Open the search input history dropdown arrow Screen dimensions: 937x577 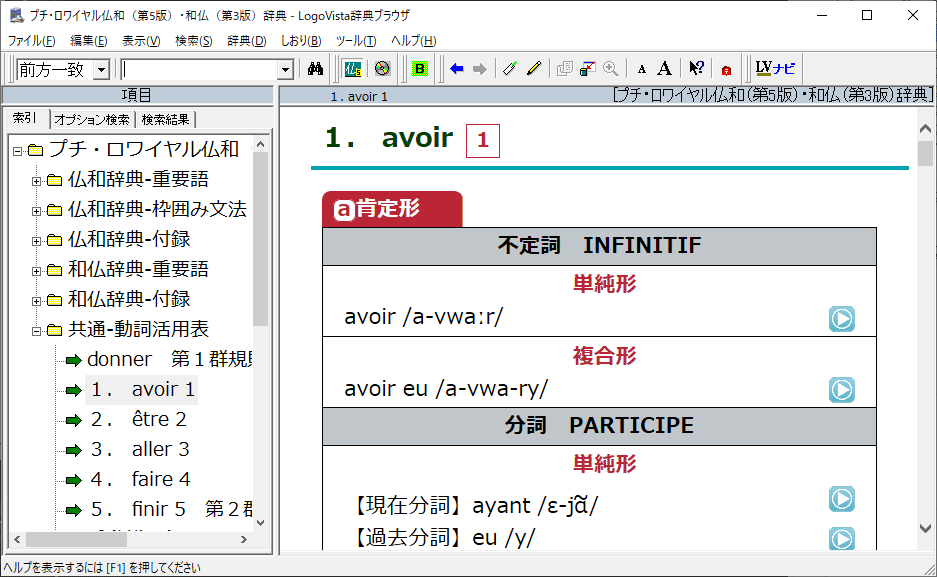pos(285,70)
